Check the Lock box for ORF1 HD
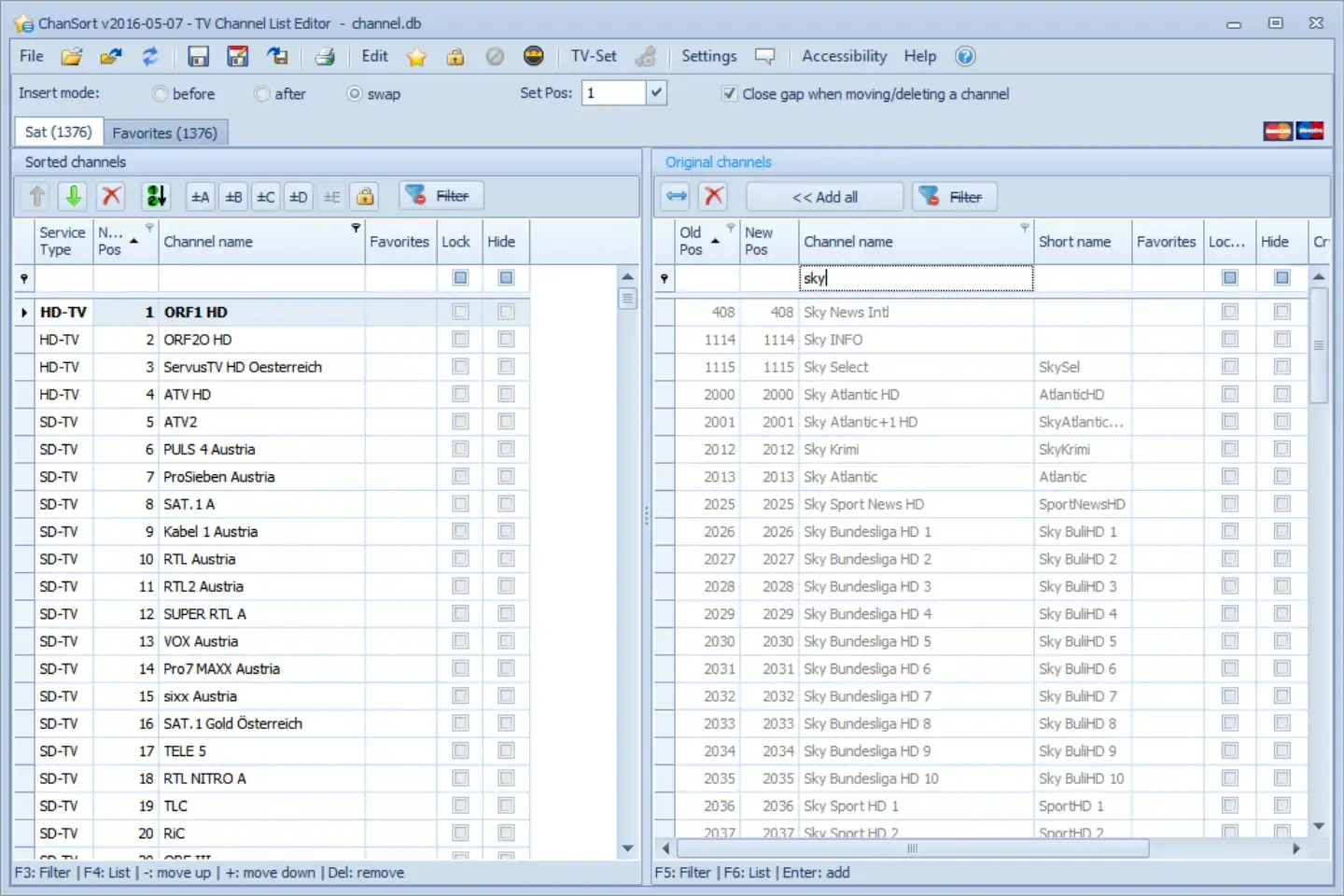1344x896 pixels. tap(460, 312)
